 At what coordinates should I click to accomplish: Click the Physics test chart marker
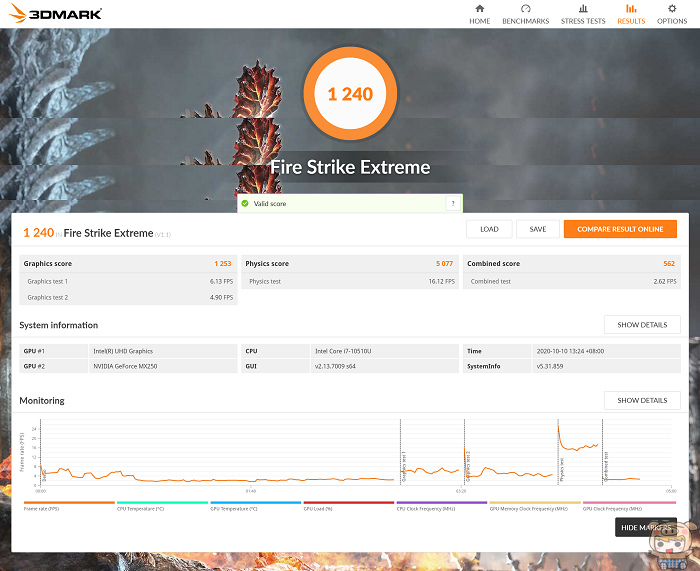click(562, 469)
